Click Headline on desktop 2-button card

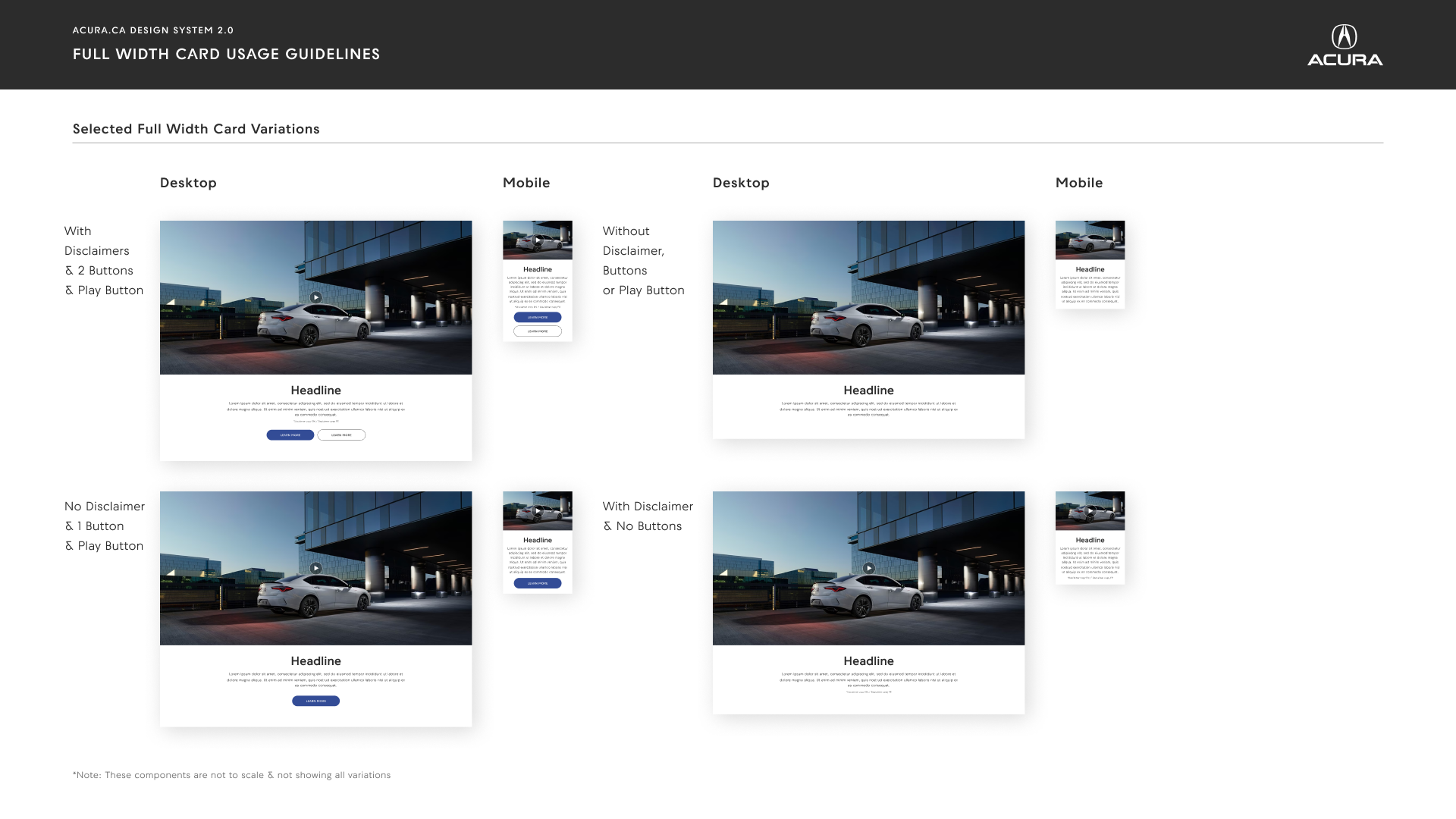pos(316,391)
